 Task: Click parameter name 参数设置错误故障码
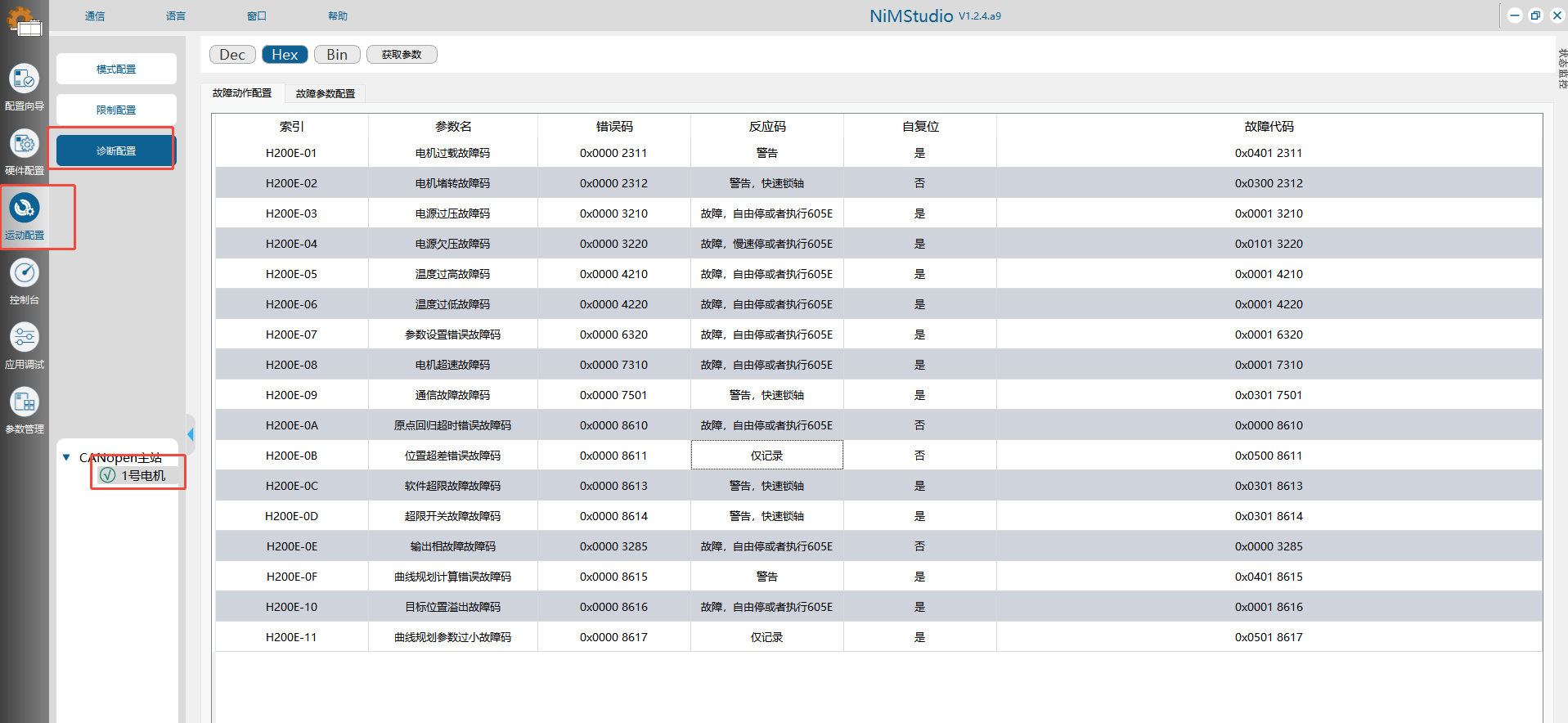point(453,334)
